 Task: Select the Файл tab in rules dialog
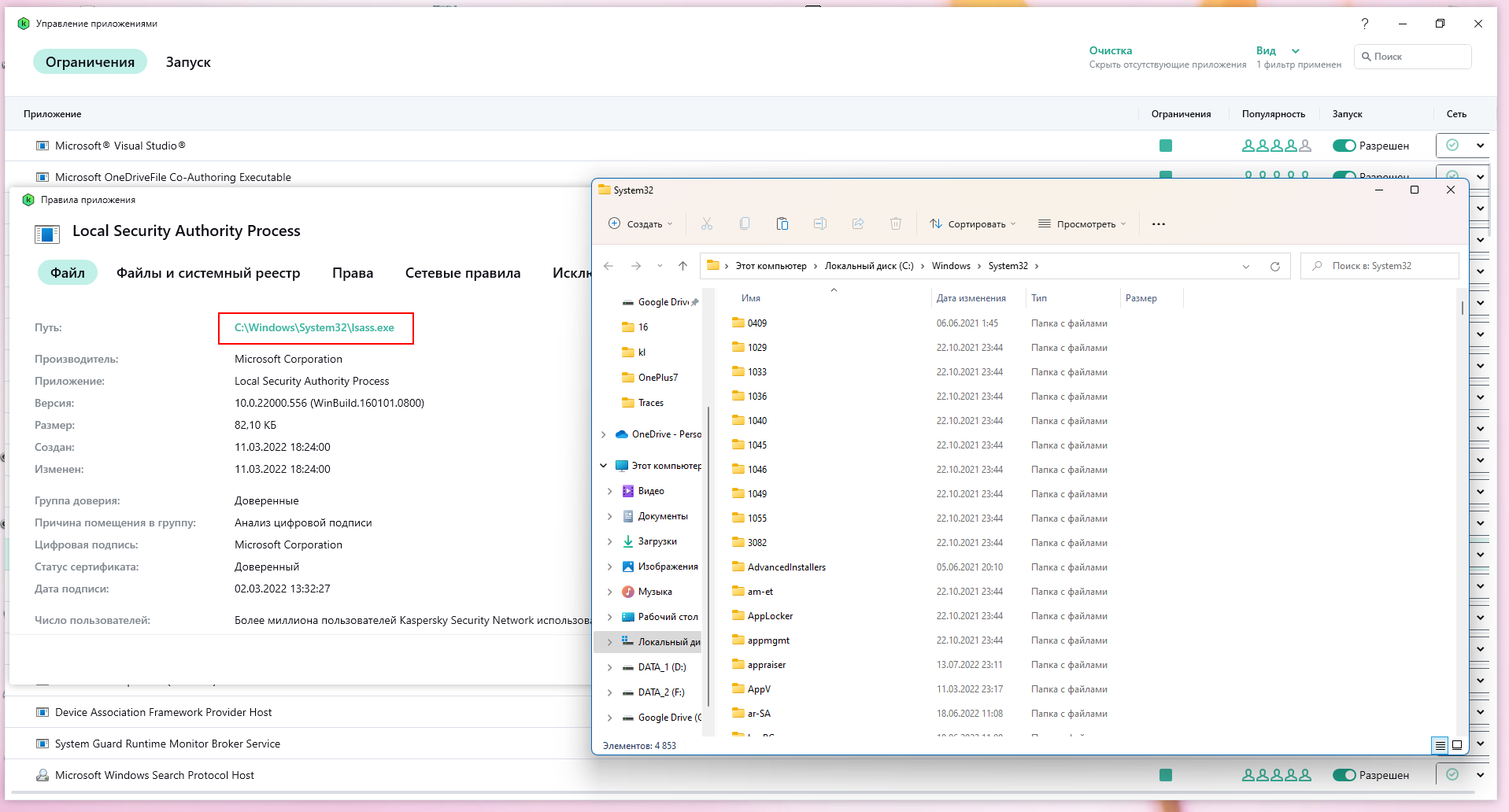68,272
